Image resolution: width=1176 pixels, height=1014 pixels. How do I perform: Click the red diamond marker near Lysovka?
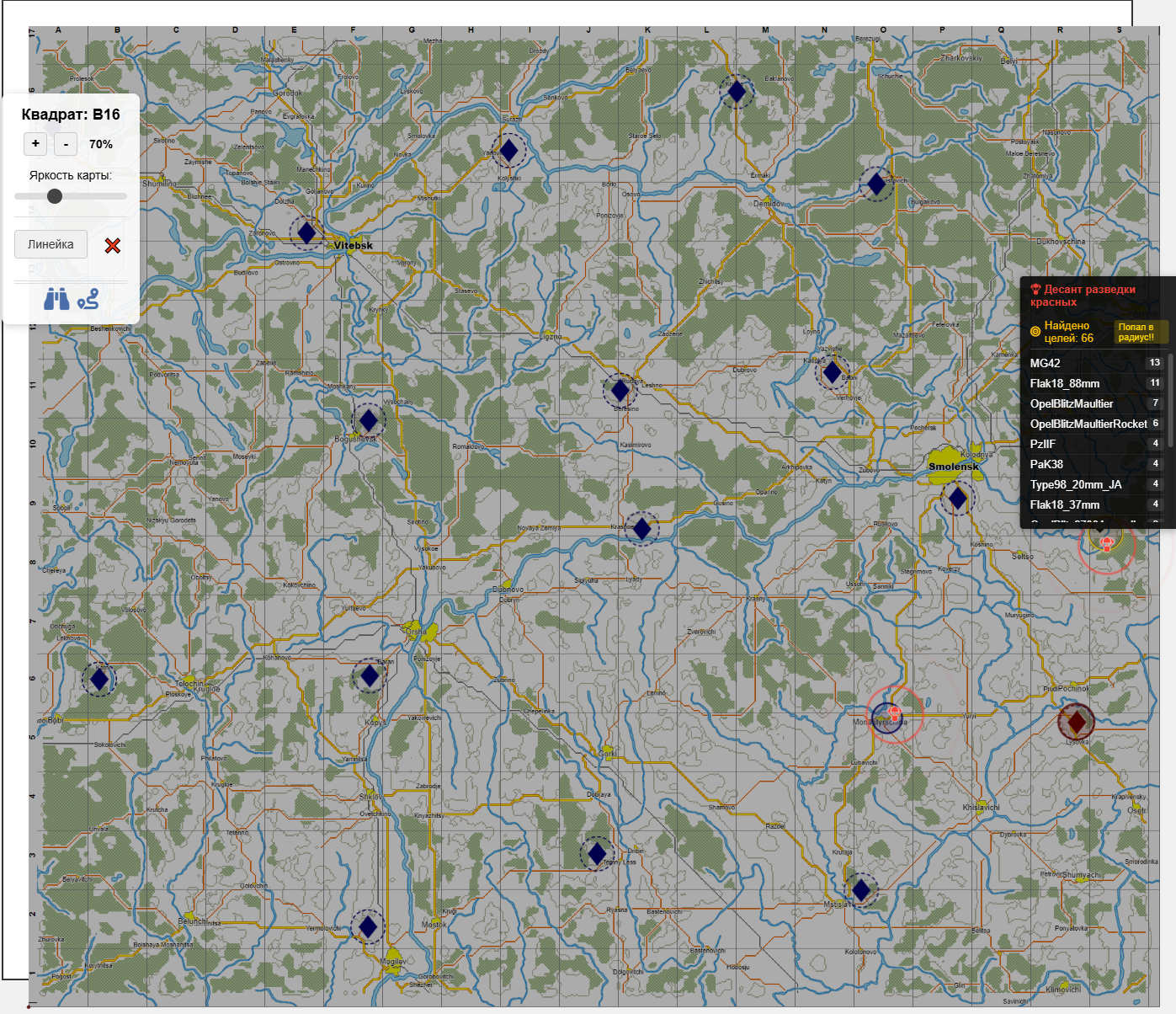1076,722
